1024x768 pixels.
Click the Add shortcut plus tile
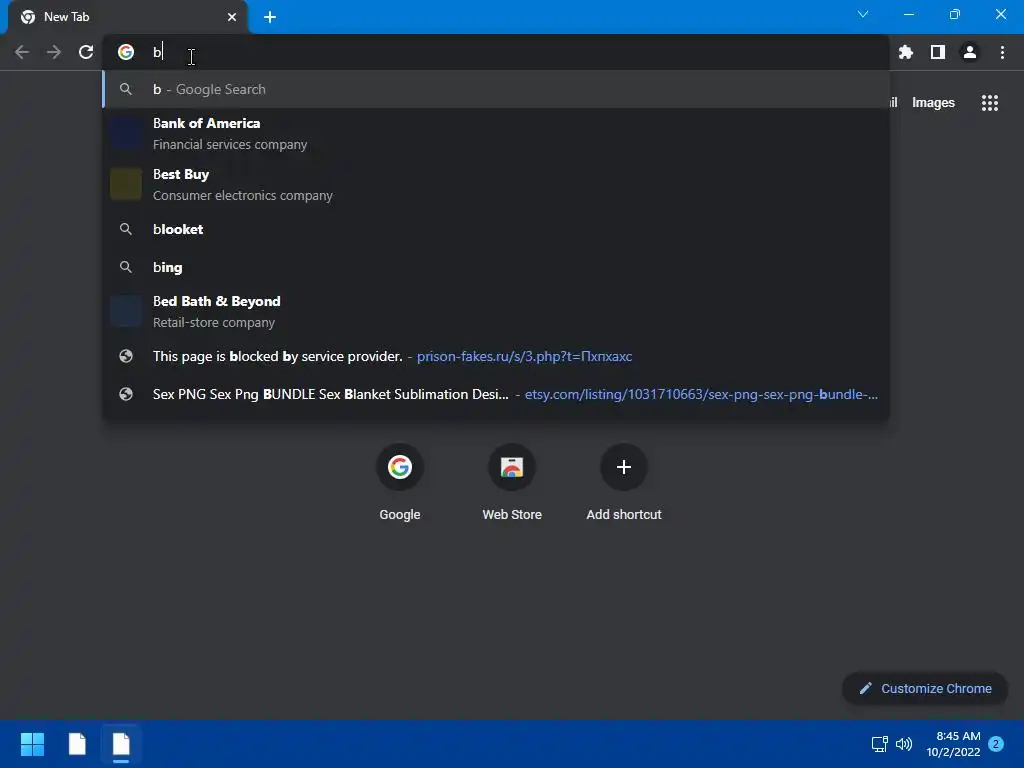click(624, 483)
